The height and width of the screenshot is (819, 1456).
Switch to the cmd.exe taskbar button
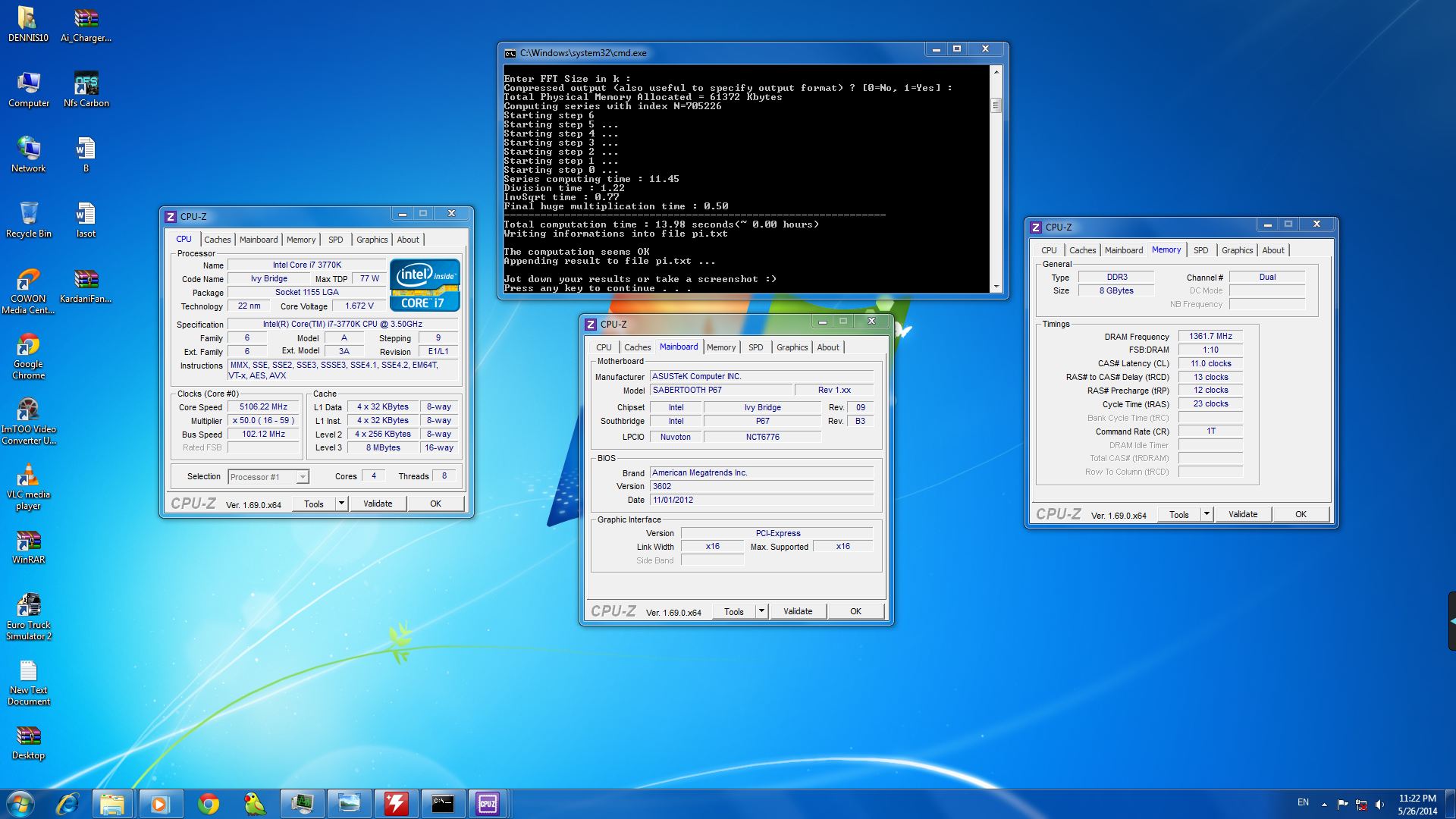point(443,804)
